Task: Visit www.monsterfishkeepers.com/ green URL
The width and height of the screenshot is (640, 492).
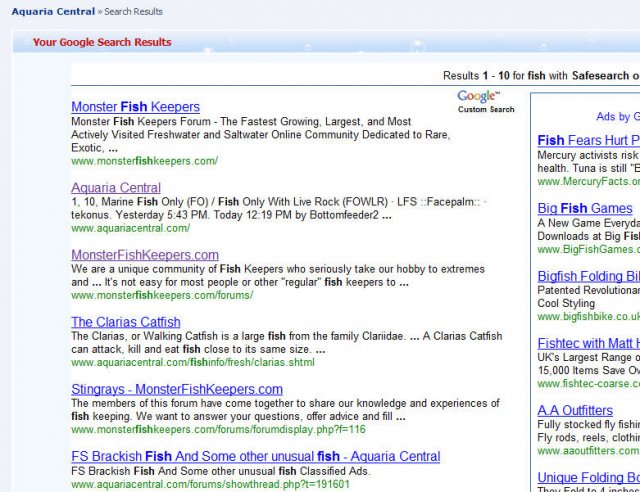Action: 144,161
